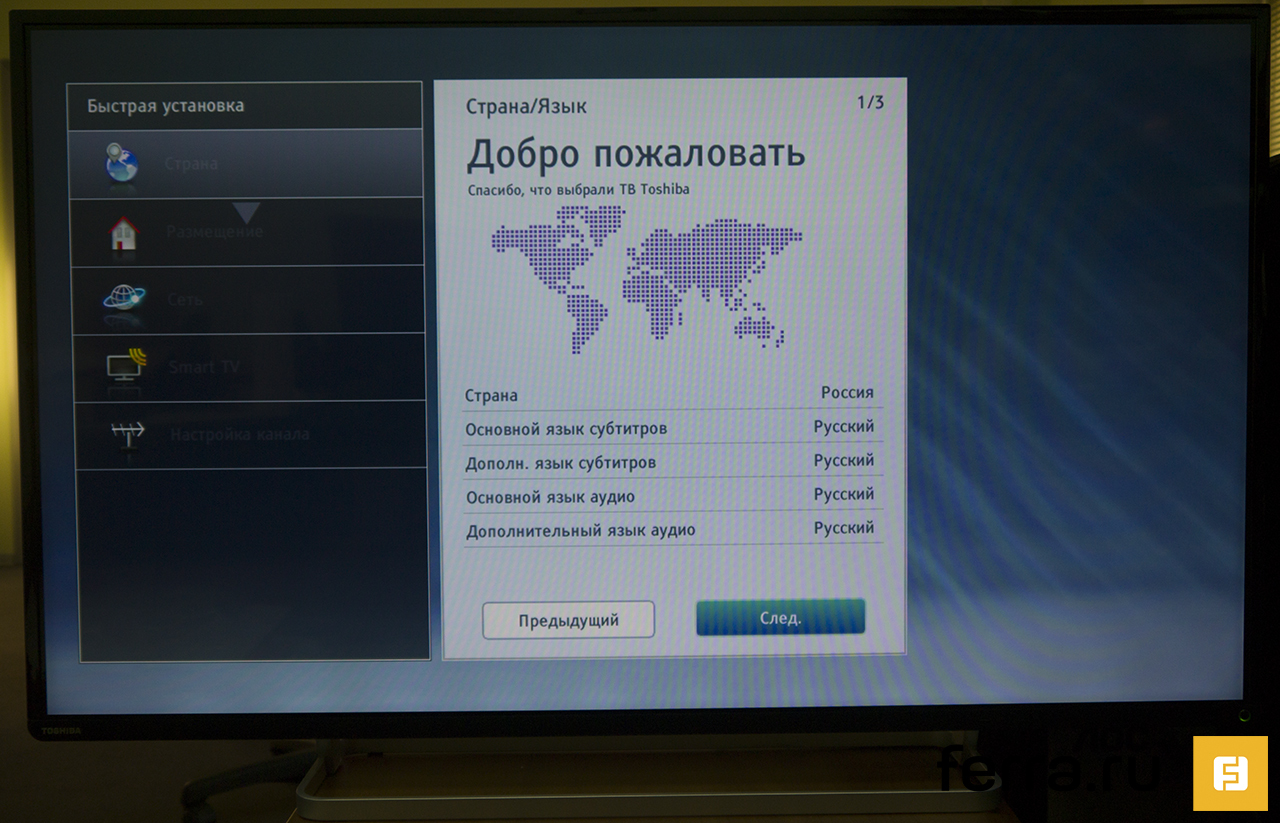Change Дополн. язык субтитров value
The image size is (1280, 823).
click(x=844, y=461)
